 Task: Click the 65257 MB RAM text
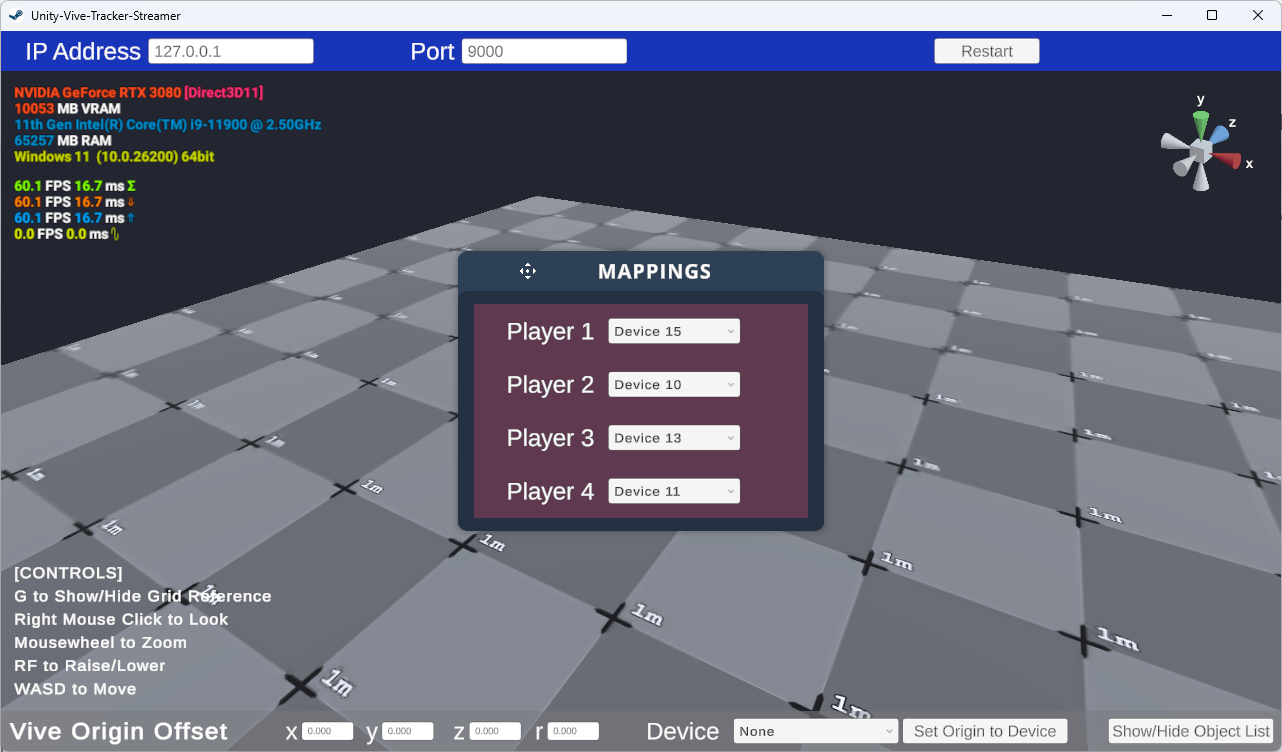tap(63, 141)
